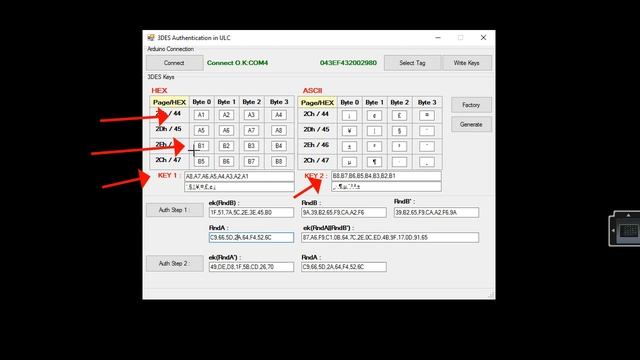The width and height of the screenshot is (640, 360).
Task: Click the RndB' field starting 39,B2,65
Action: 436,212
